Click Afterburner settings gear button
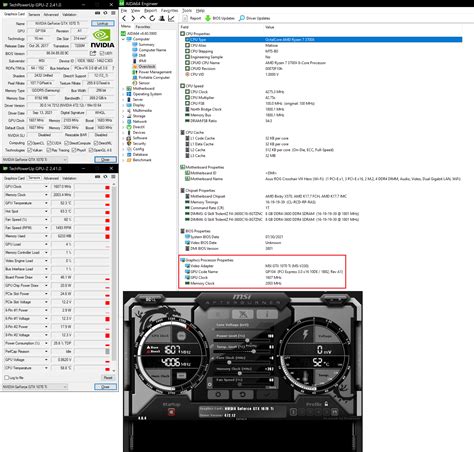This screenshot has width=474, height=452. point(218,394)
